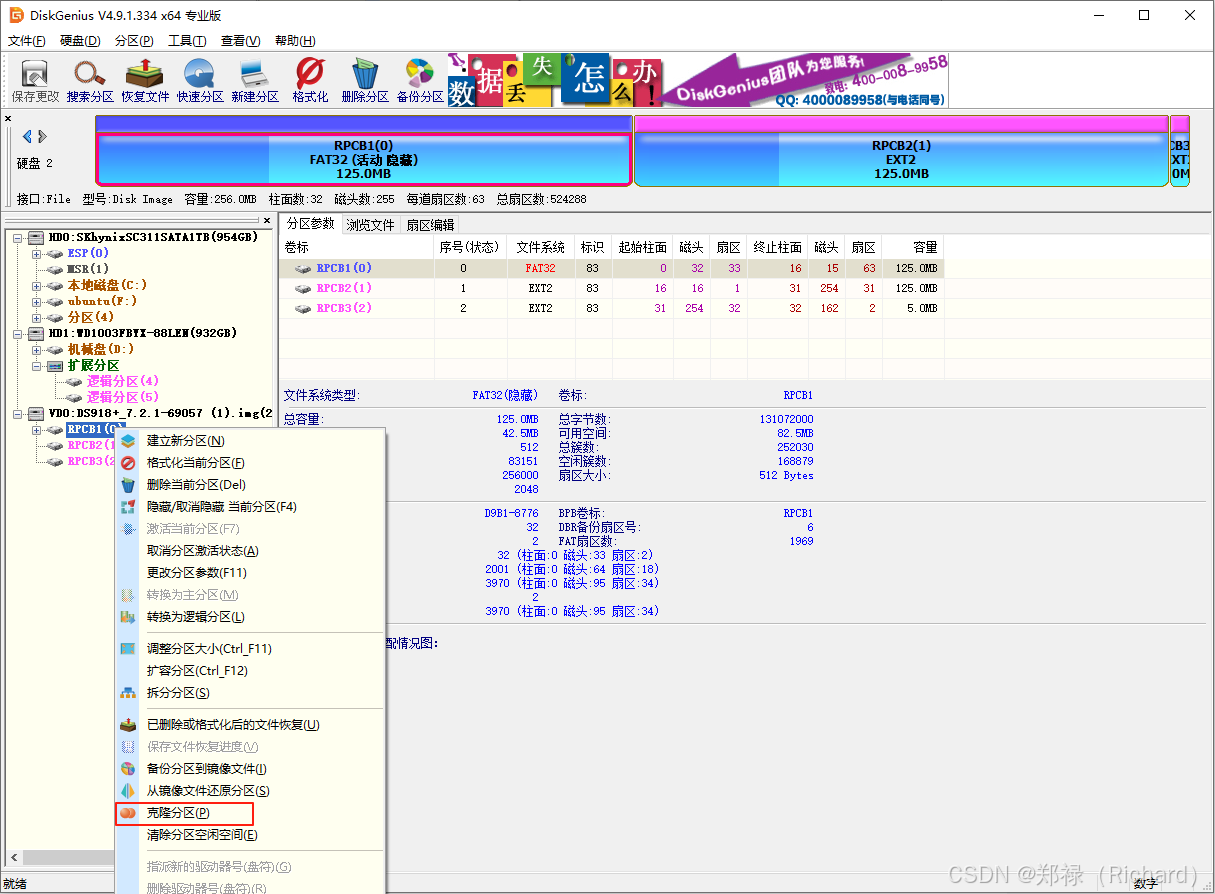The width and height of the screenshot is (1215, 894).
Task: Choose 取消分区激活状态(A)
Action: tap(250, 550)
